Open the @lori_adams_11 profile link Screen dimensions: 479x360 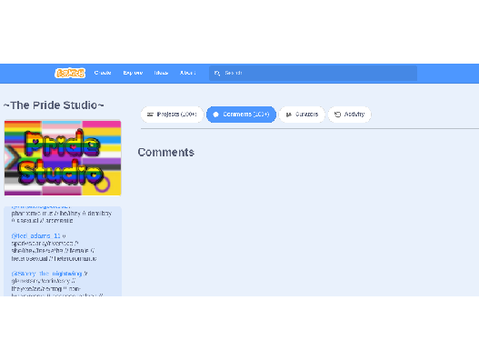36,236
